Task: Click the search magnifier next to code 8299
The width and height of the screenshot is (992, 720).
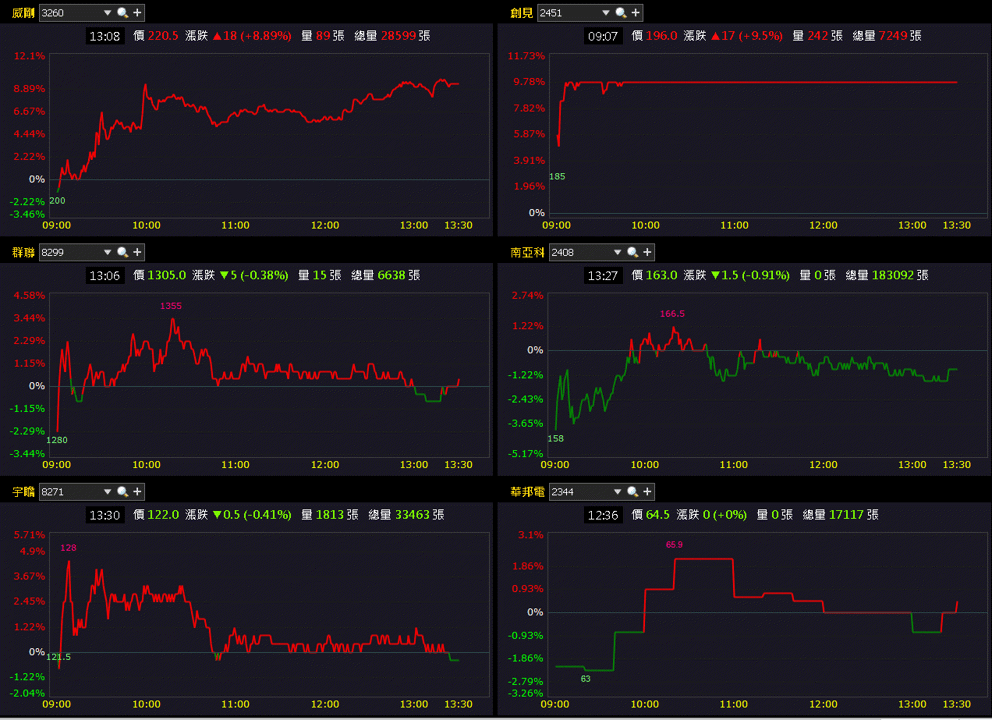Action: (x=123, y=252)
